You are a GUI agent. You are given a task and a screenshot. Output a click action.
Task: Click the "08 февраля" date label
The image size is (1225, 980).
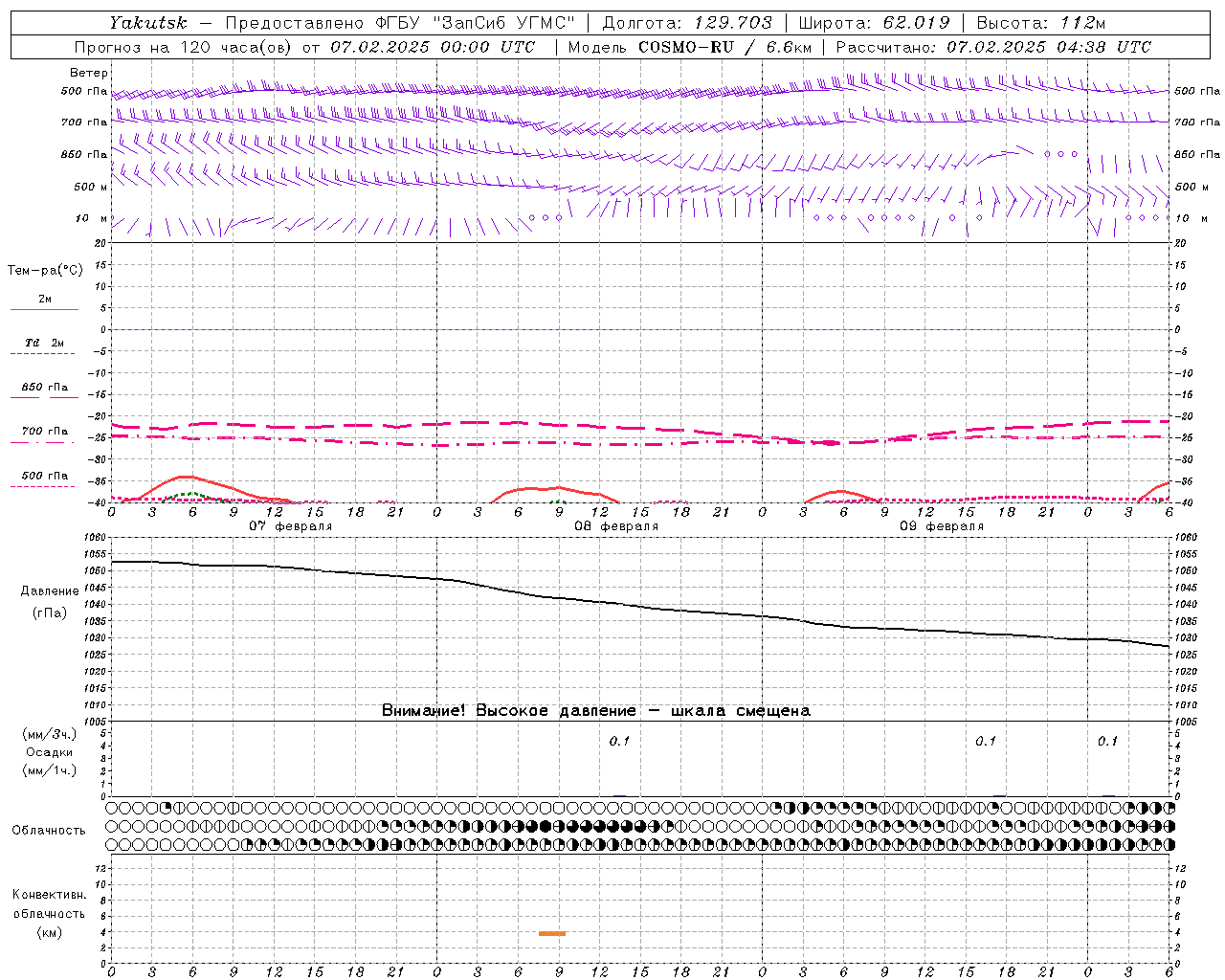(x=616, y=526)
